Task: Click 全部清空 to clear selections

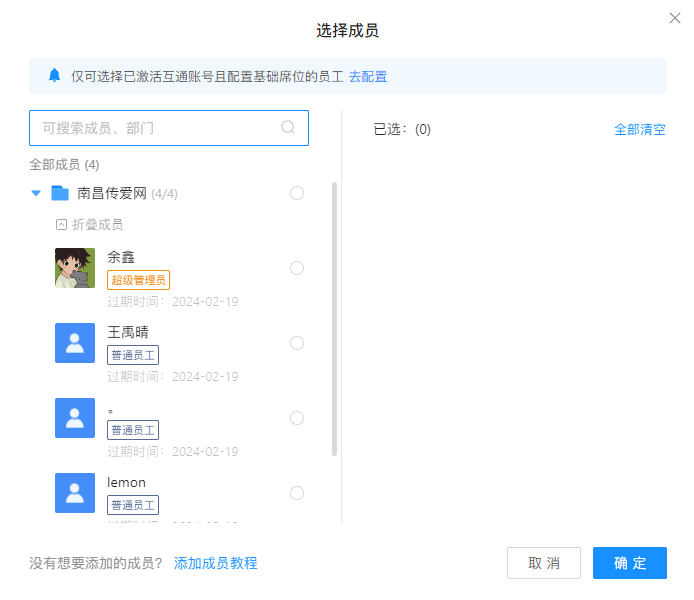Action: 639,129
